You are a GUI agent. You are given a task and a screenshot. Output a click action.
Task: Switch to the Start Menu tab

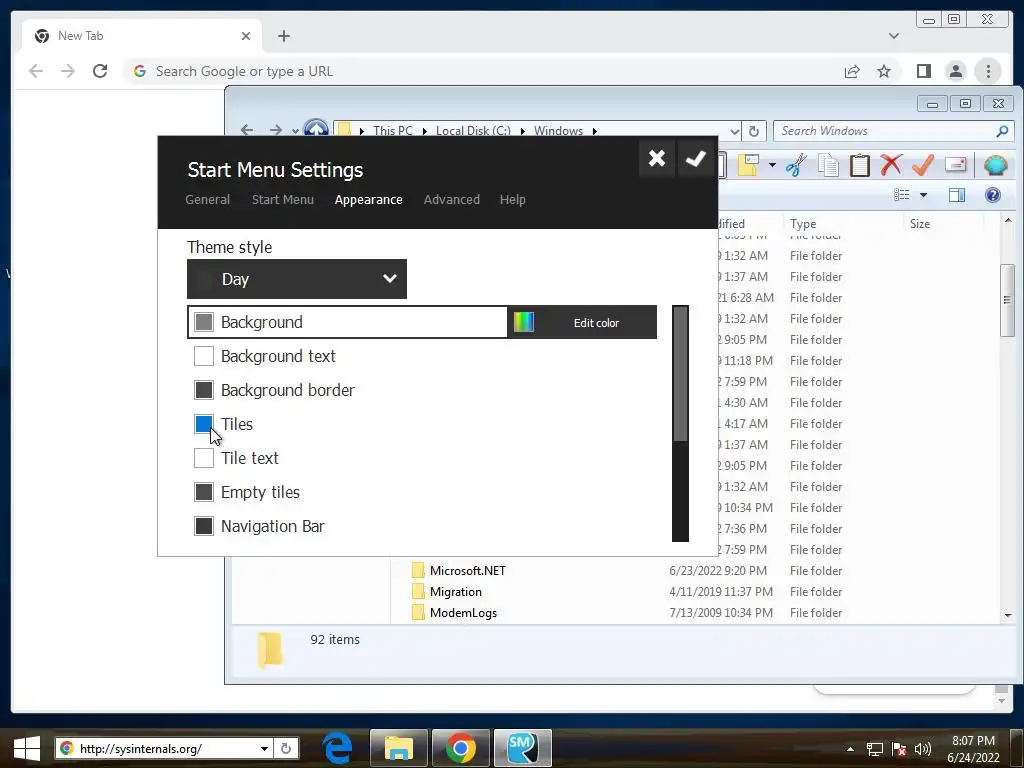coord(283,199)
